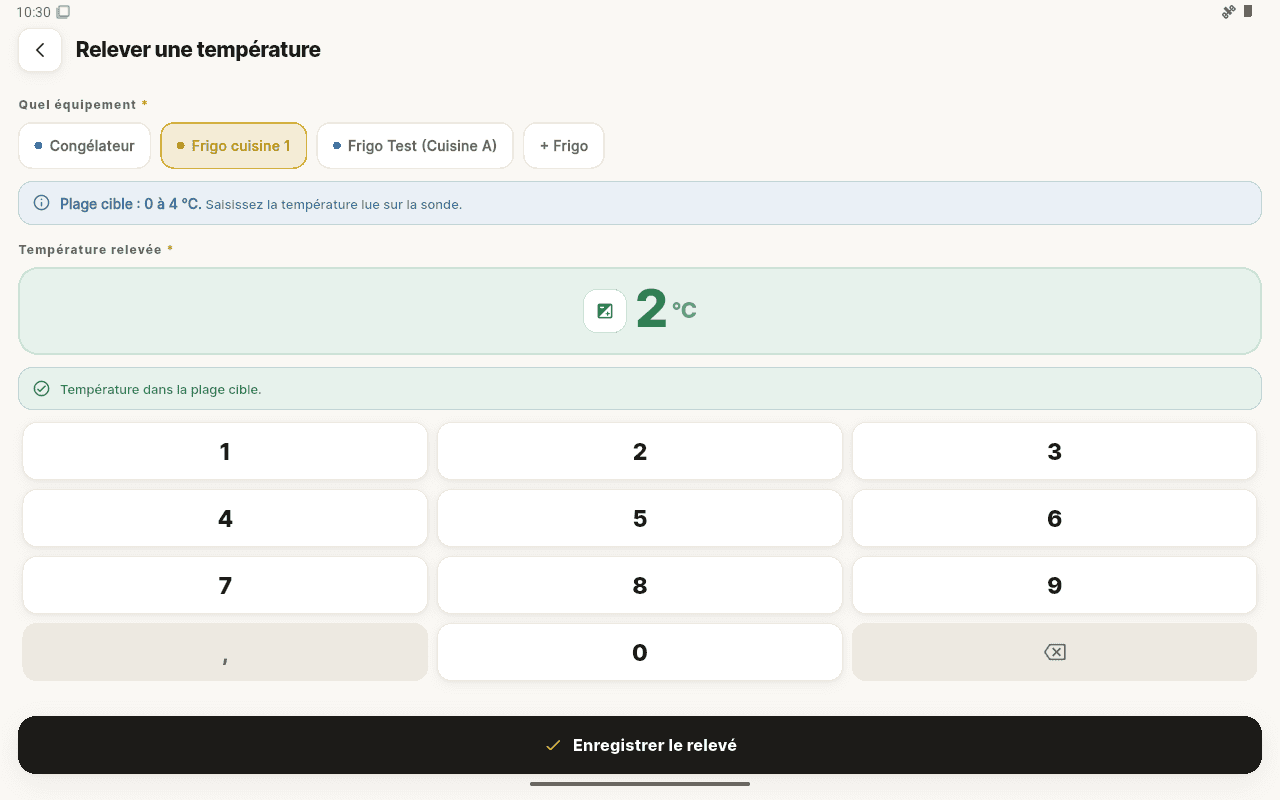This screenshot has height=800, width=1280.
Task: Tap keypad digit 0
Action: pyautogui.click(x=640, y=652)
